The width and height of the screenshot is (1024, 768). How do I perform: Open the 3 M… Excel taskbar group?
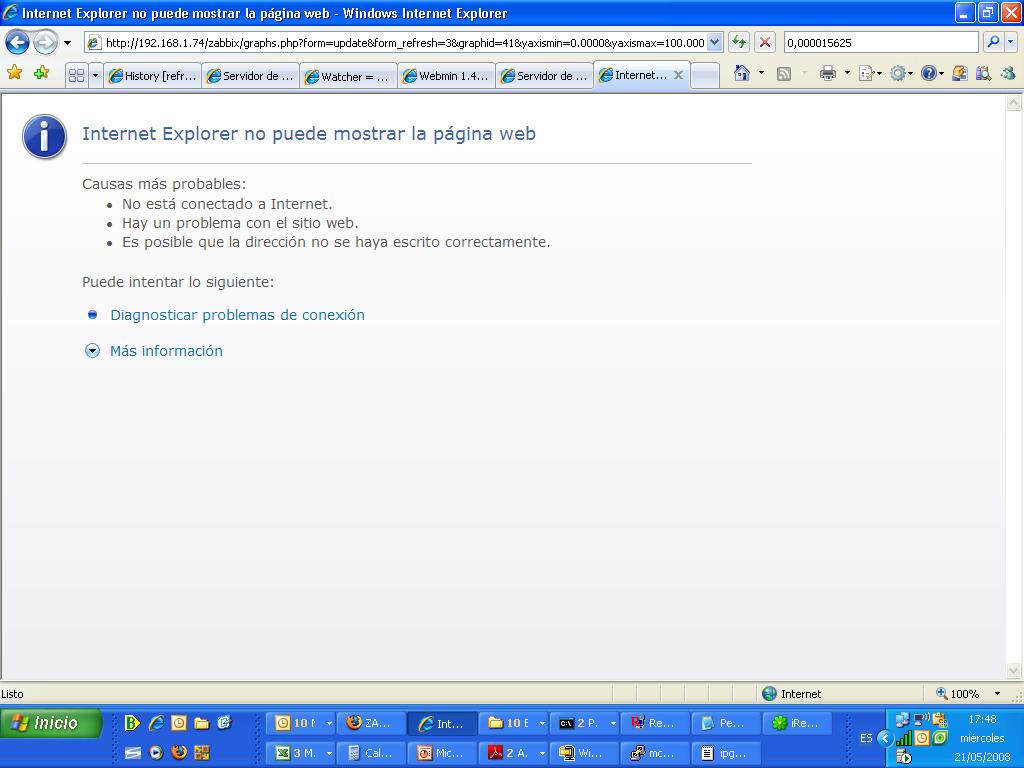tap(301, 753)
